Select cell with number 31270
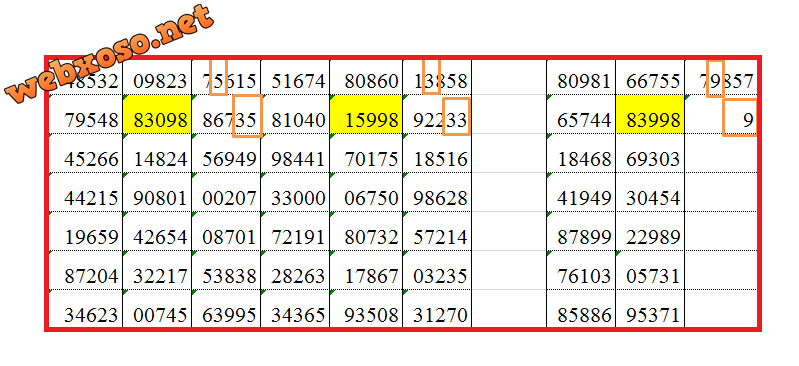This screenshot has height=366, width=799. click(437, 309)
